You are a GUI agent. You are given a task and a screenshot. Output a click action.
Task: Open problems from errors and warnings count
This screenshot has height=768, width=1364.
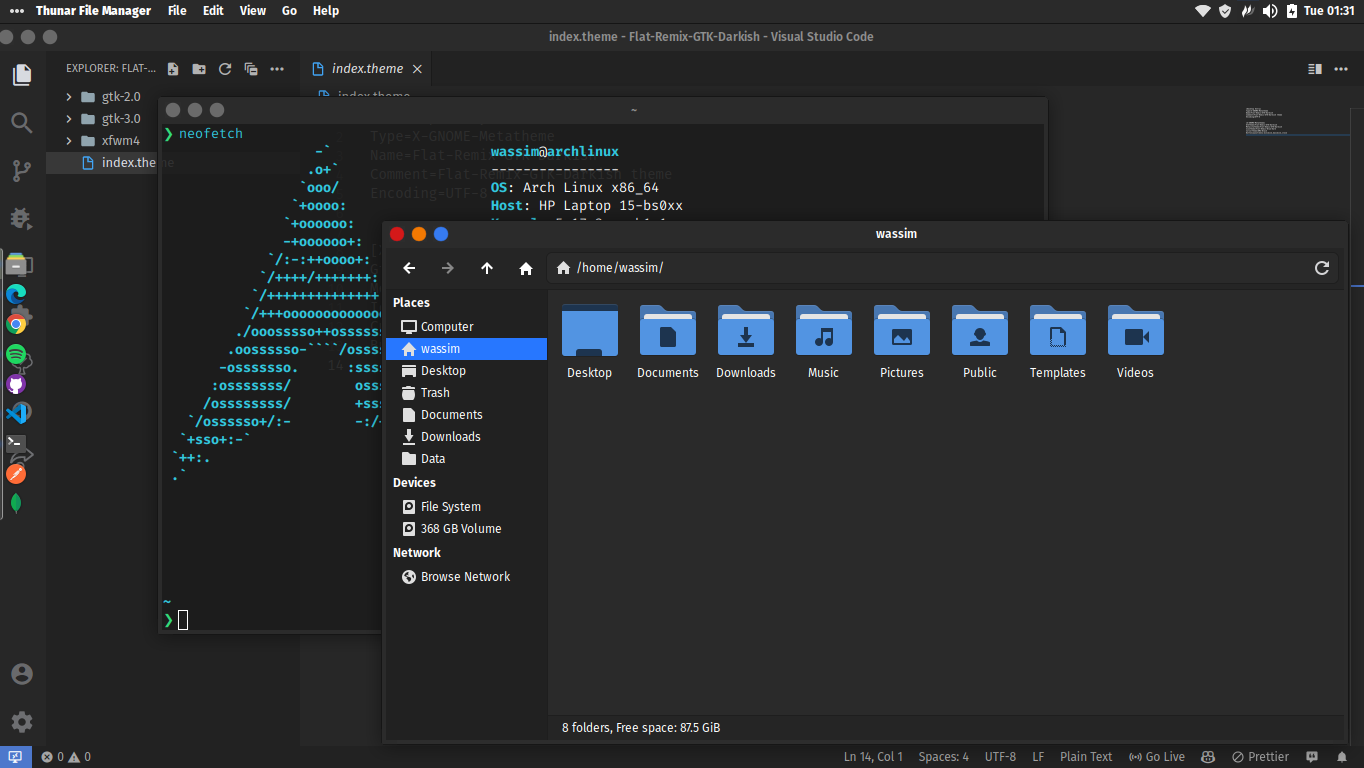66,757
